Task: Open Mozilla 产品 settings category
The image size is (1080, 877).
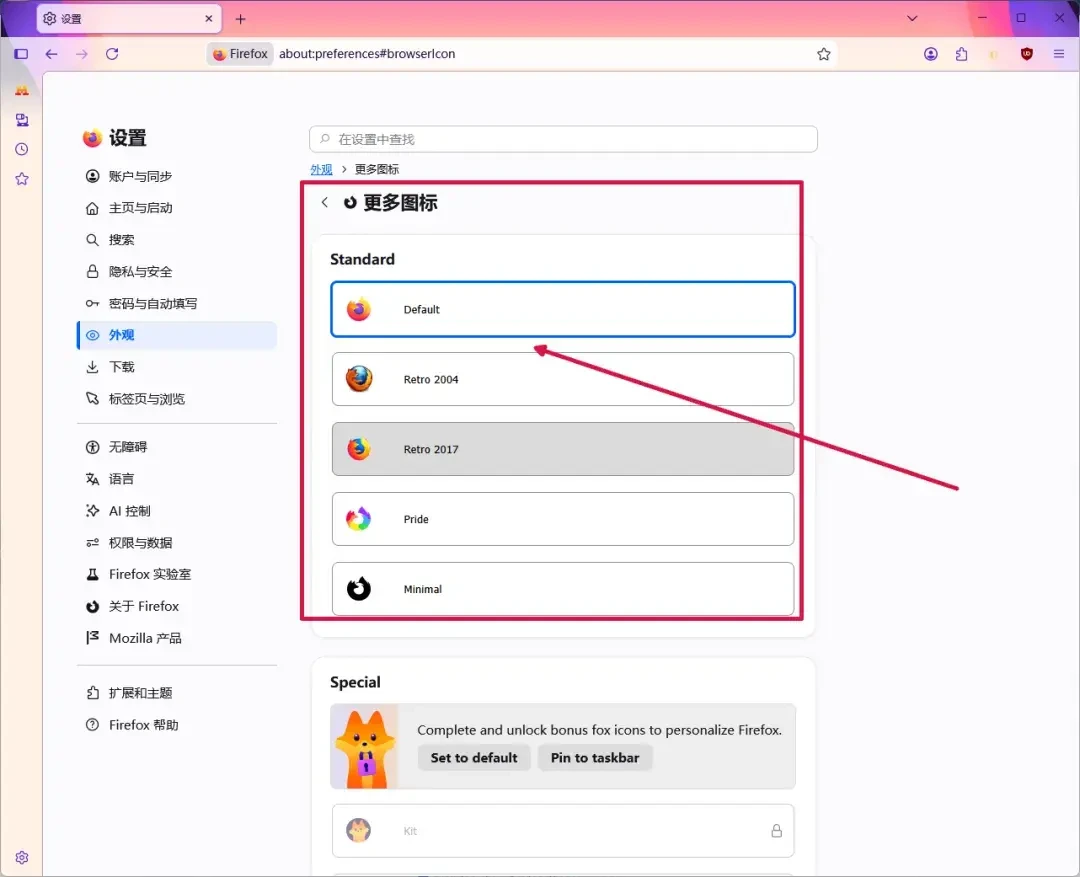Action: click(x=177, y=639)
